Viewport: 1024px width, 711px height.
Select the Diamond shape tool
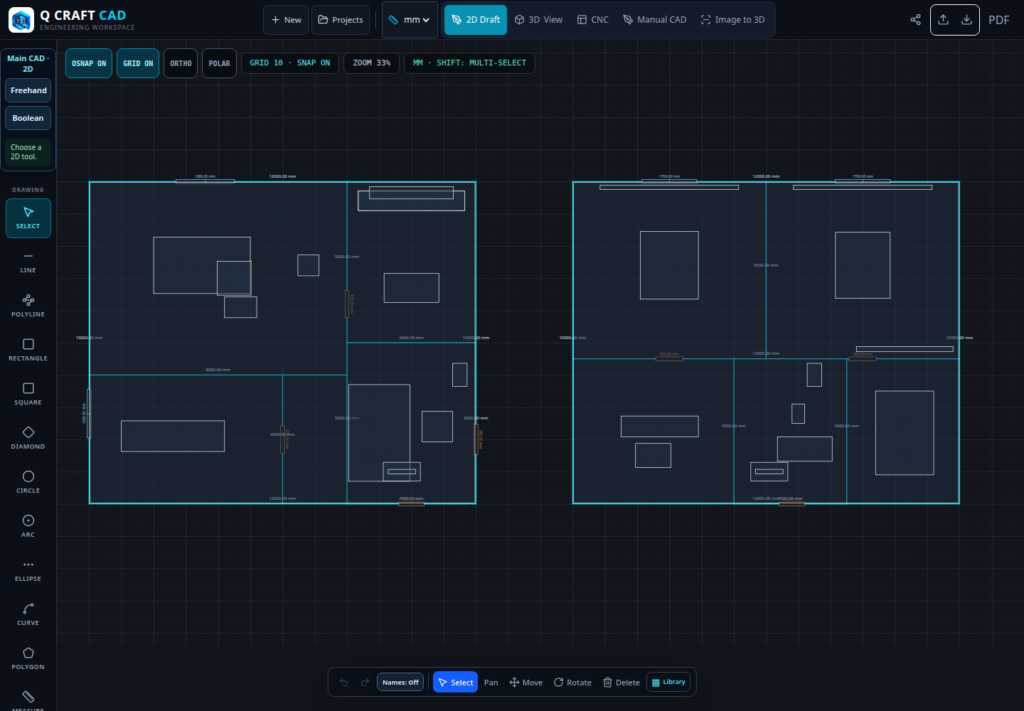pos(28,438)
